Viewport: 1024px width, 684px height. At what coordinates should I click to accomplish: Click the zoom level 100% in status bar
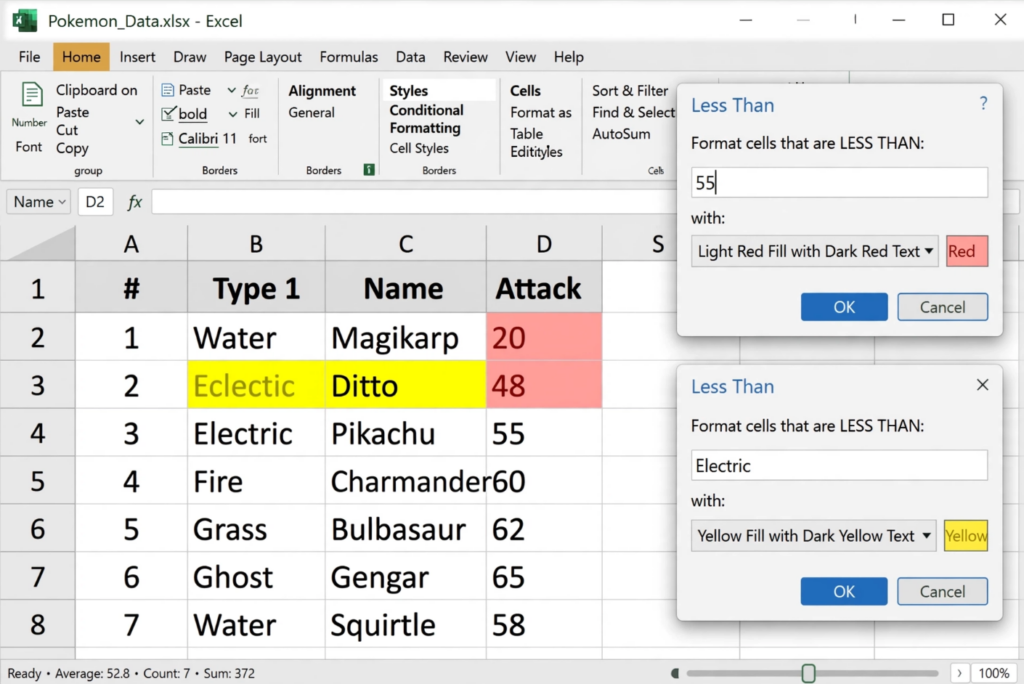point(994,673)
